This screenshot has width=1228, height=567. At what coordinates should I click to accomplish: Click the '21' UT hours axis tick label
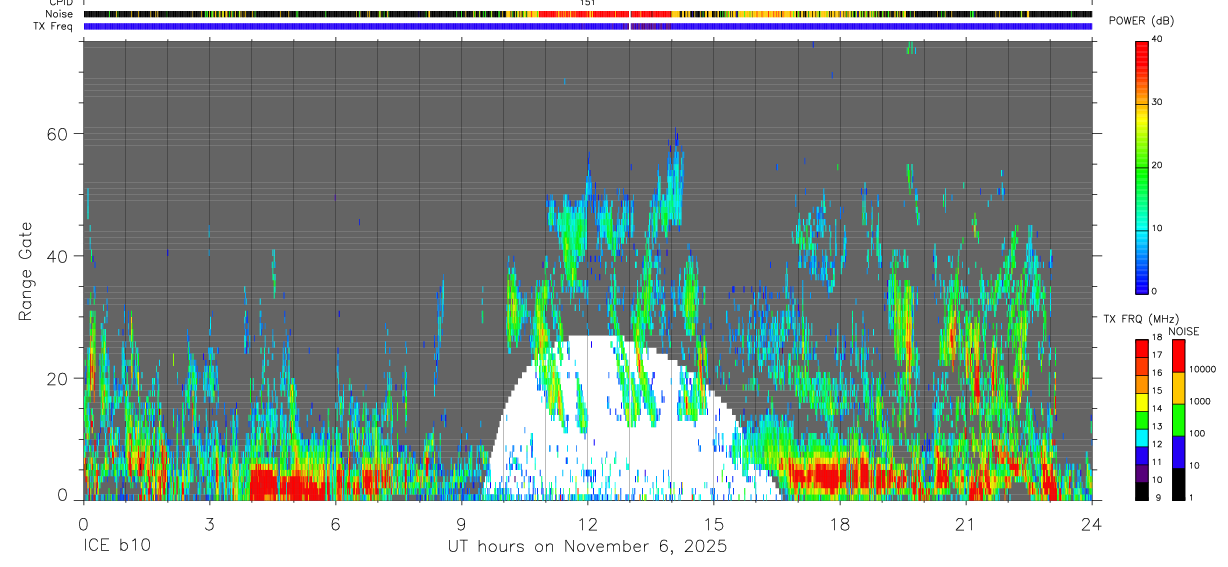point(966,524)
